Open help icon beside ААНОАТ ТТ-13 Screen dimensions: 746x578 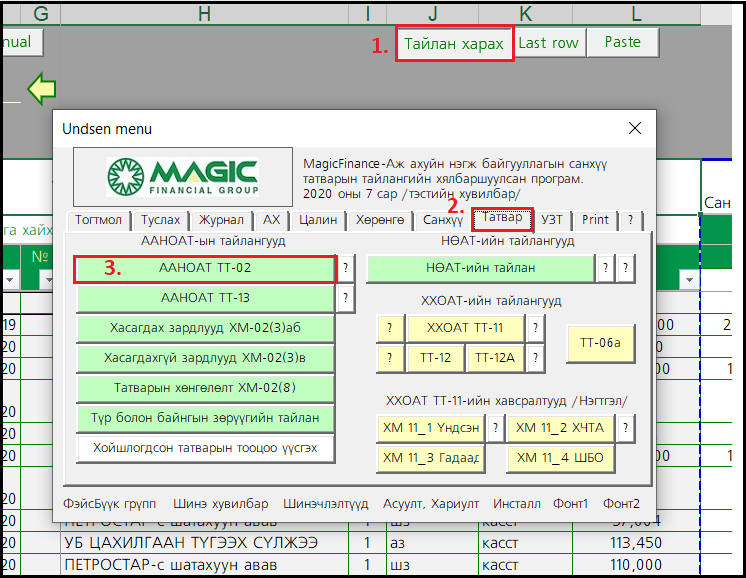[x=346, y=298]
